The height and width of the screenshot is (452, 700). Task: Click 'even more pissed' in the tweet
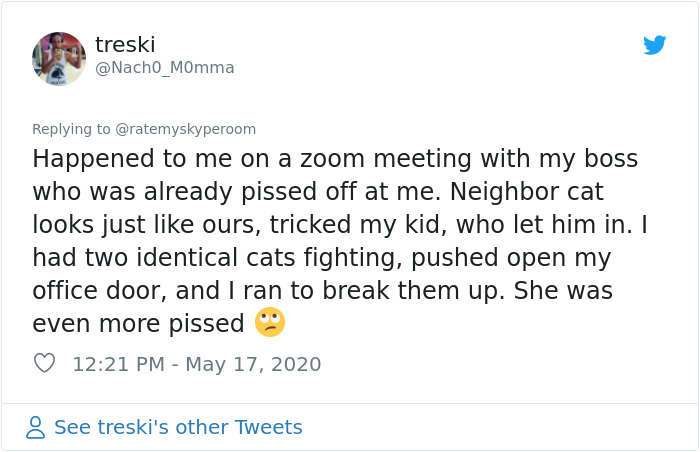[x=138, y=324]
